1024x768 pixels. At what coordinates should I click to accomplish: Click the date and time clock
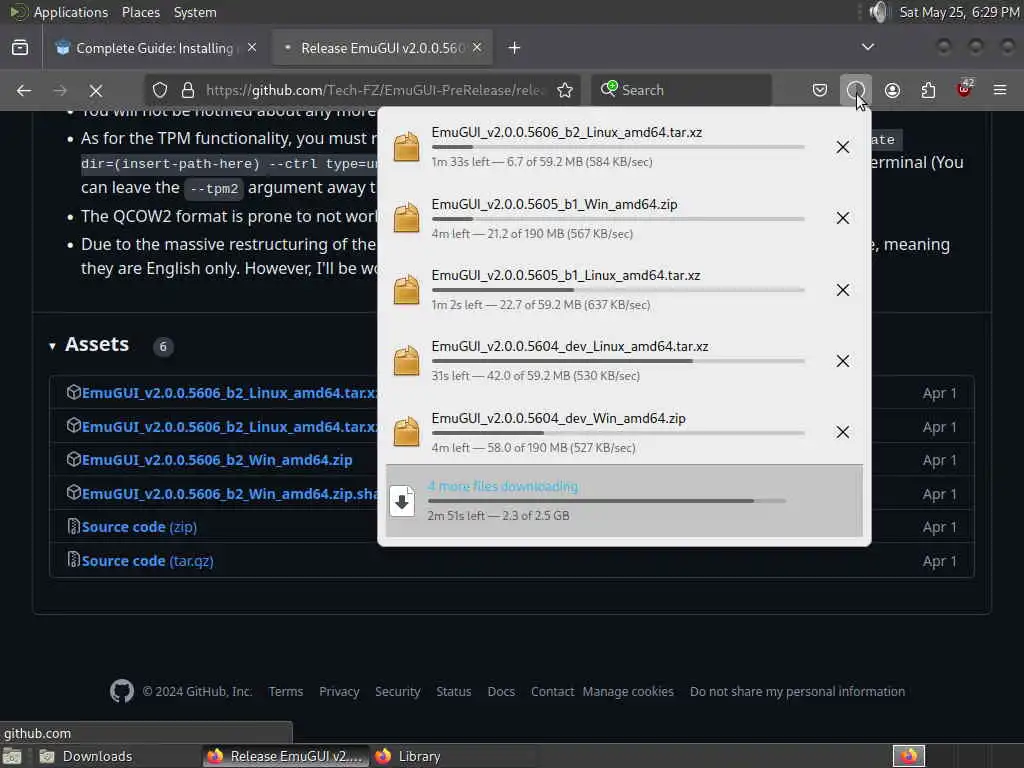(959, 12)
